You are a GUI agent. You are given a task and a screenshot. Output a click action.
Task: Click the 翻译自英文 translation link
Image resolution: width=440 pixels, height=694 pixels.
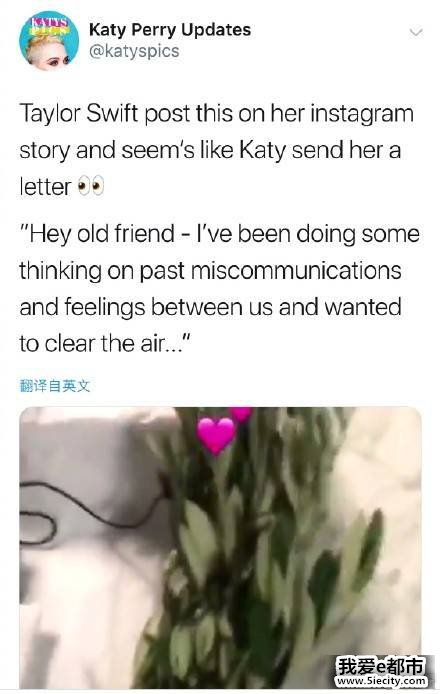point(55,386)
